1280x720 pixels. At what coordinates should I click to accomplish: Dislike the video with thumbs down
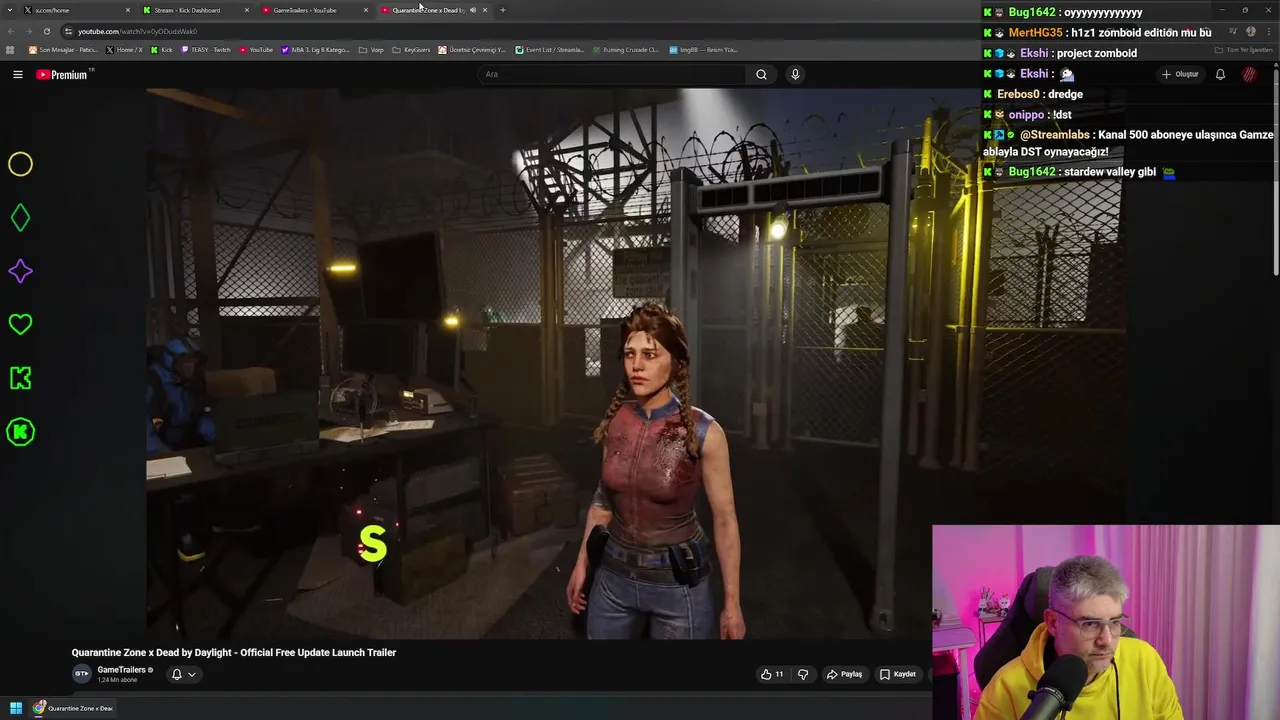pyautogui.click(x=803, y=674)
